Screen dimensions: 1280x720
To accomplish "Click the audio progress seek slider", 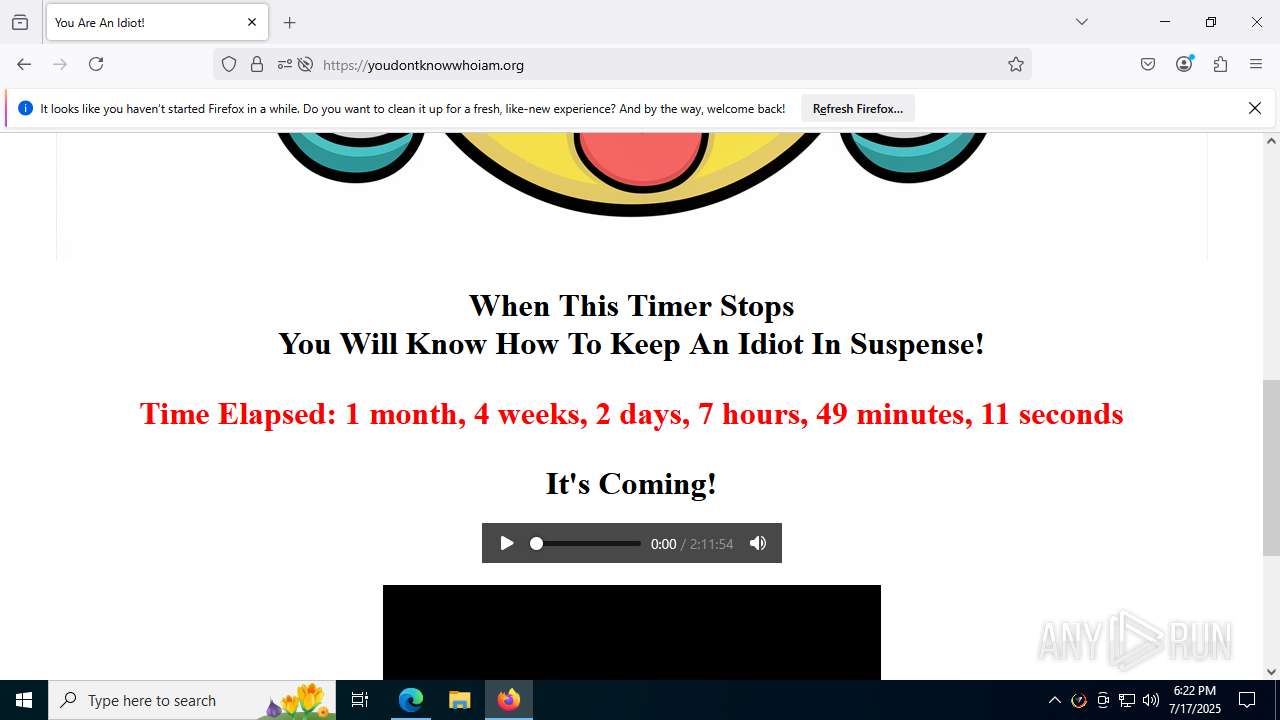I will pyautogui.click(x=586, y=544).
